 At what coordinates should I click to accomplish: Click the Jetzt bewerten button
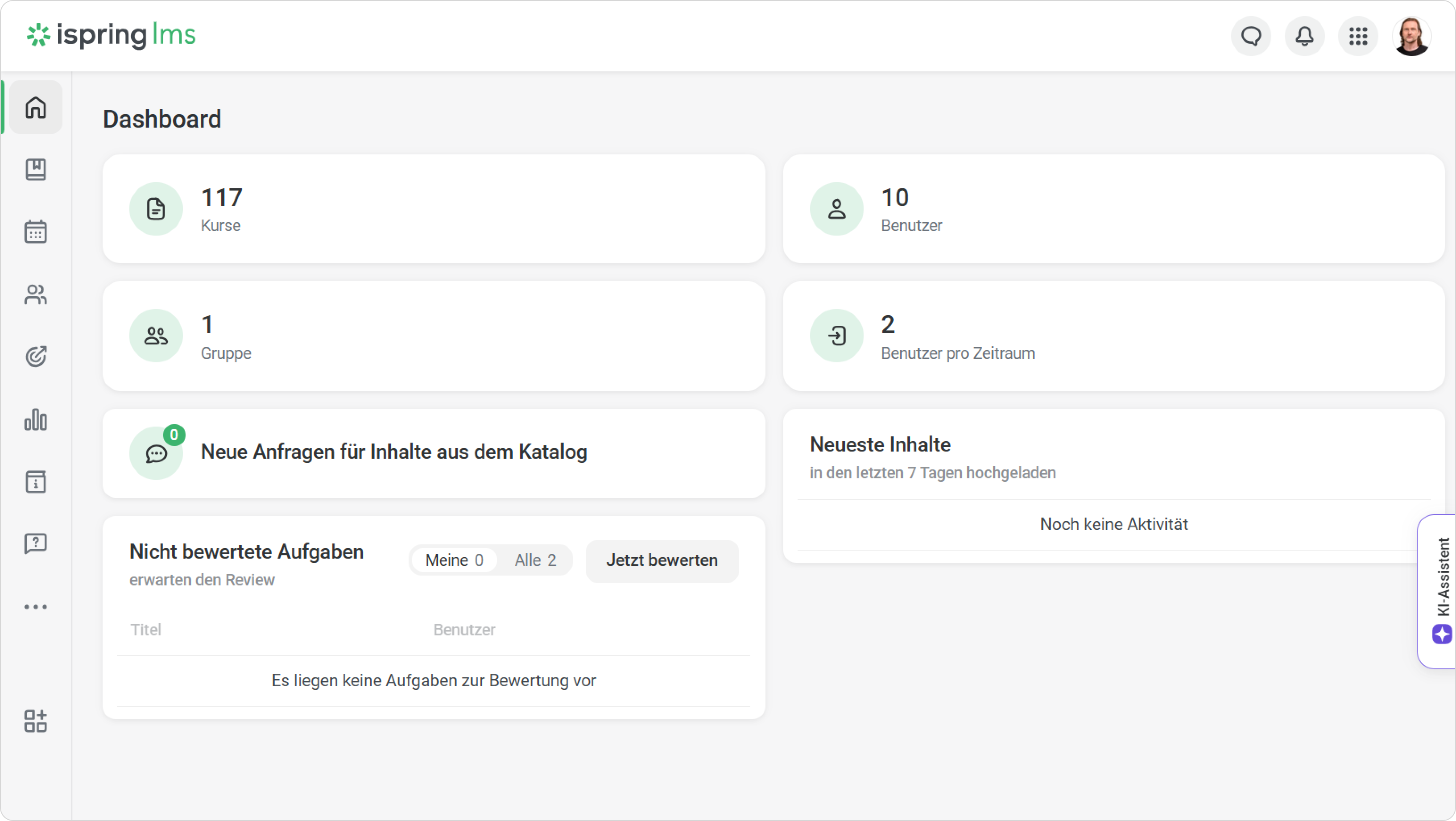(662, 560)
